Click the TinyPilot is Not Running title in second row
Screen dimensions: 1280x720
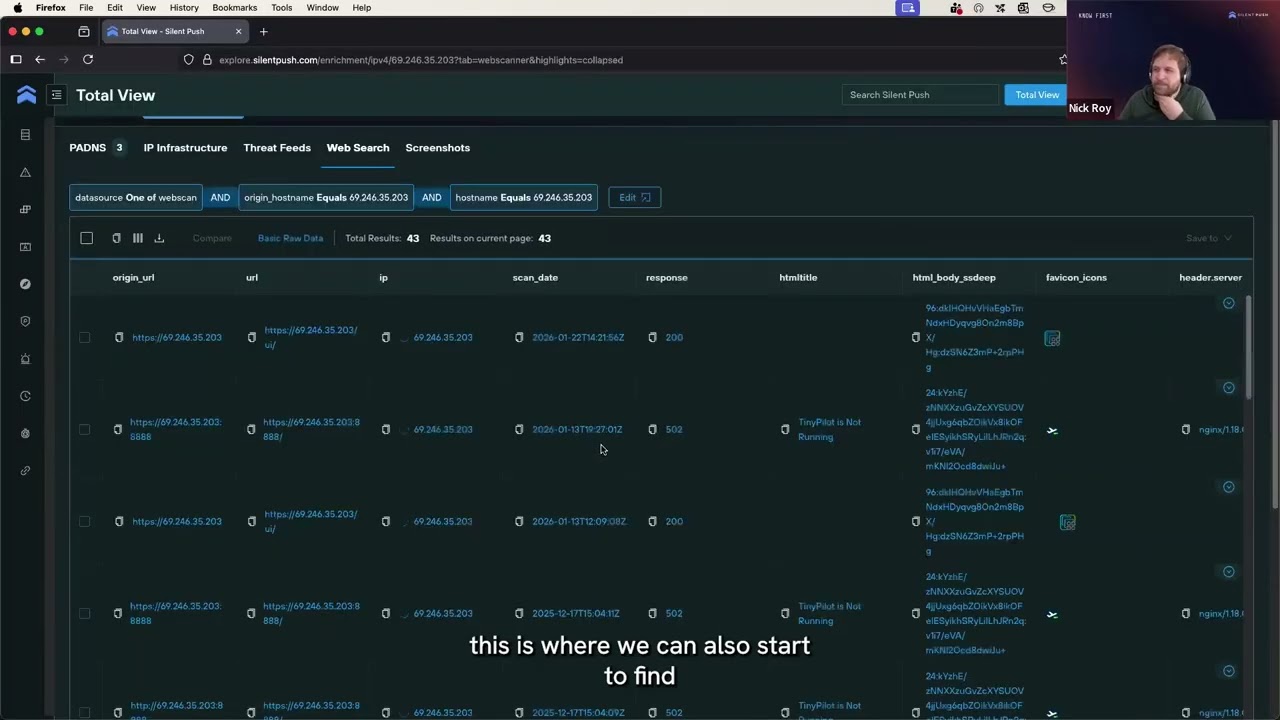[829, 429]
